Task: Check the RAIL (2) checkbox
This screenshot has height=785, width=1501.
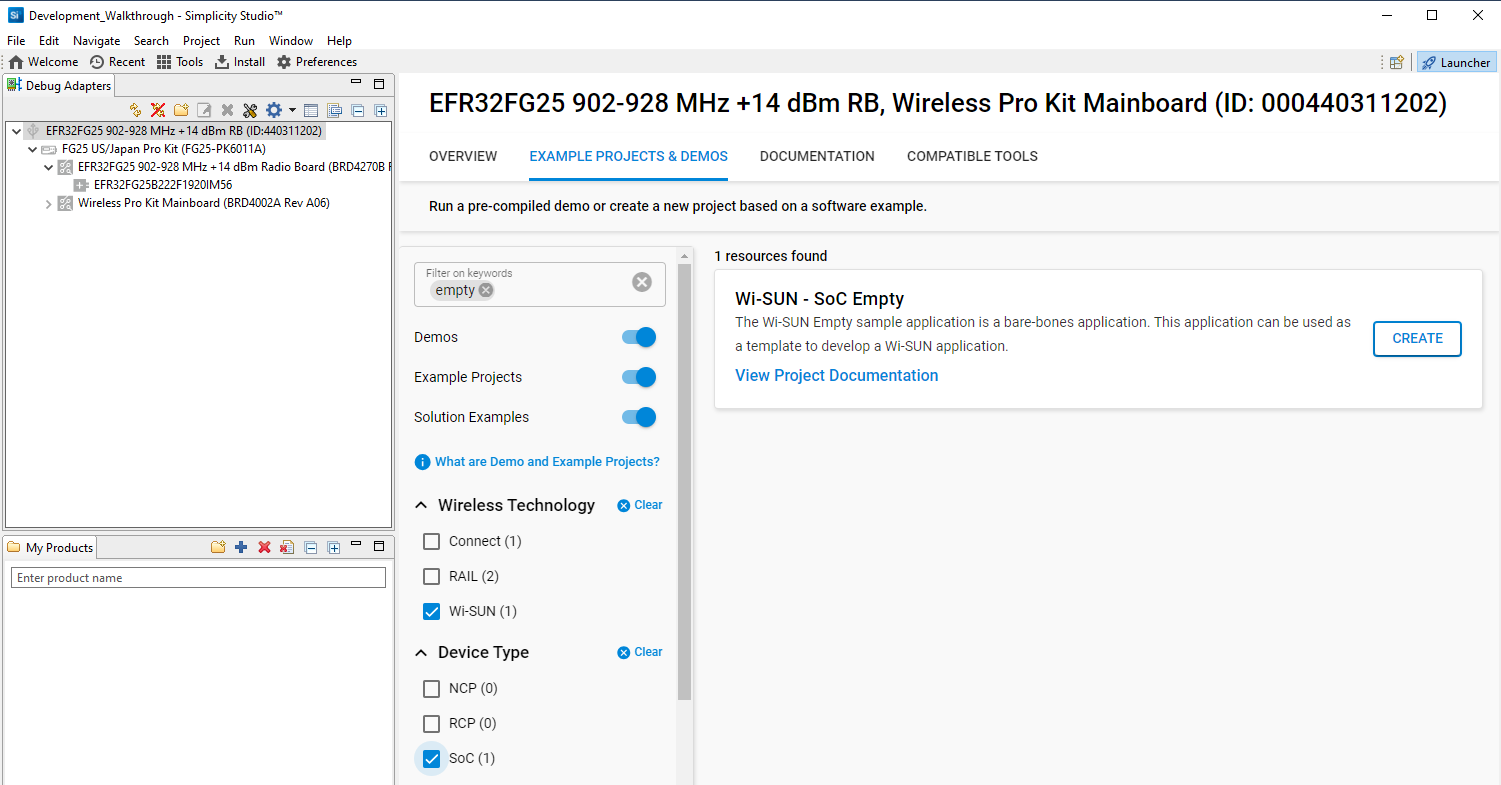Action: point(432,576)
